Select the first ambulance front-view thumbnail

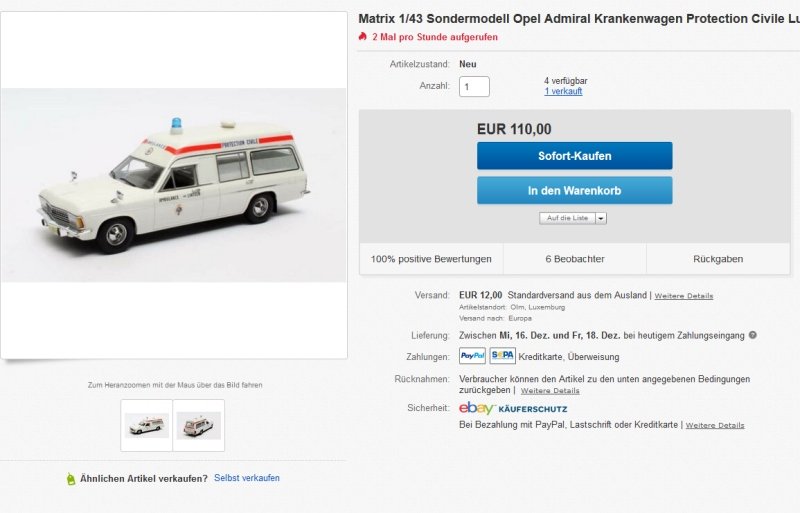147,425
